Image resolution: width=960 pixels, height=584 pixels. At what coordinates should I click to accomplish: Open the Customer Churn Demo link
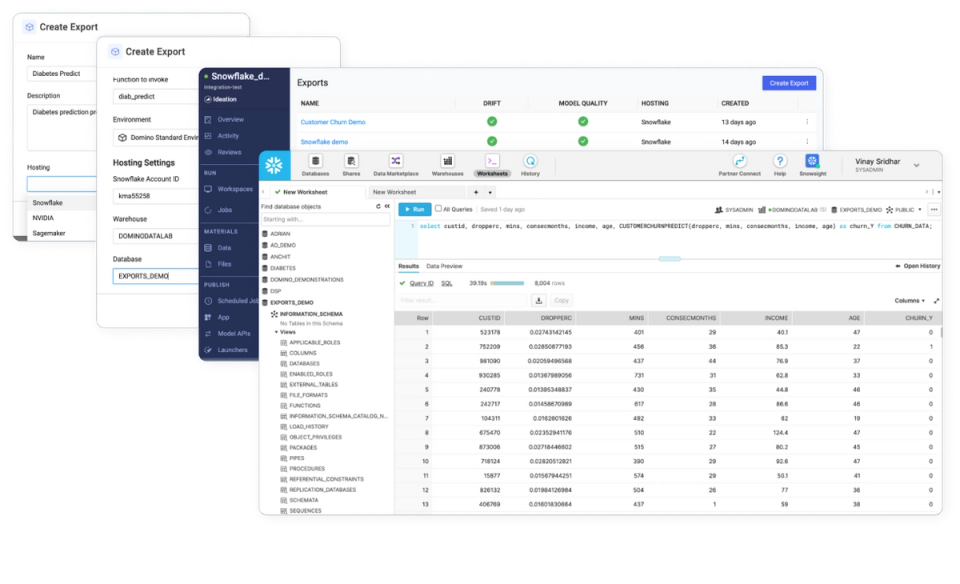(x=332, y=122)
